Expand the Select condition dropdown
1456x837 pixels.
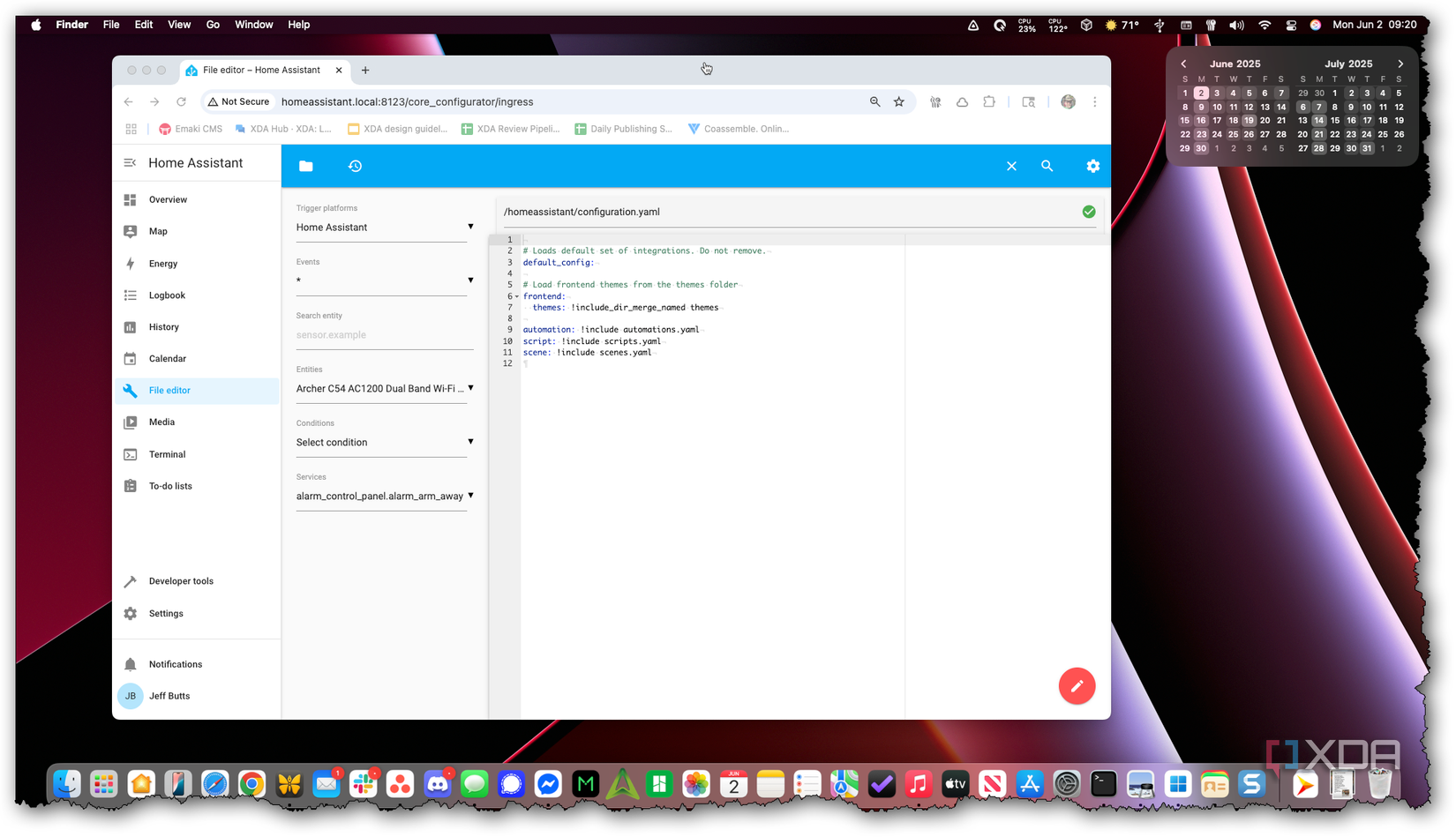pyautogui.click(x=385, y=443)
